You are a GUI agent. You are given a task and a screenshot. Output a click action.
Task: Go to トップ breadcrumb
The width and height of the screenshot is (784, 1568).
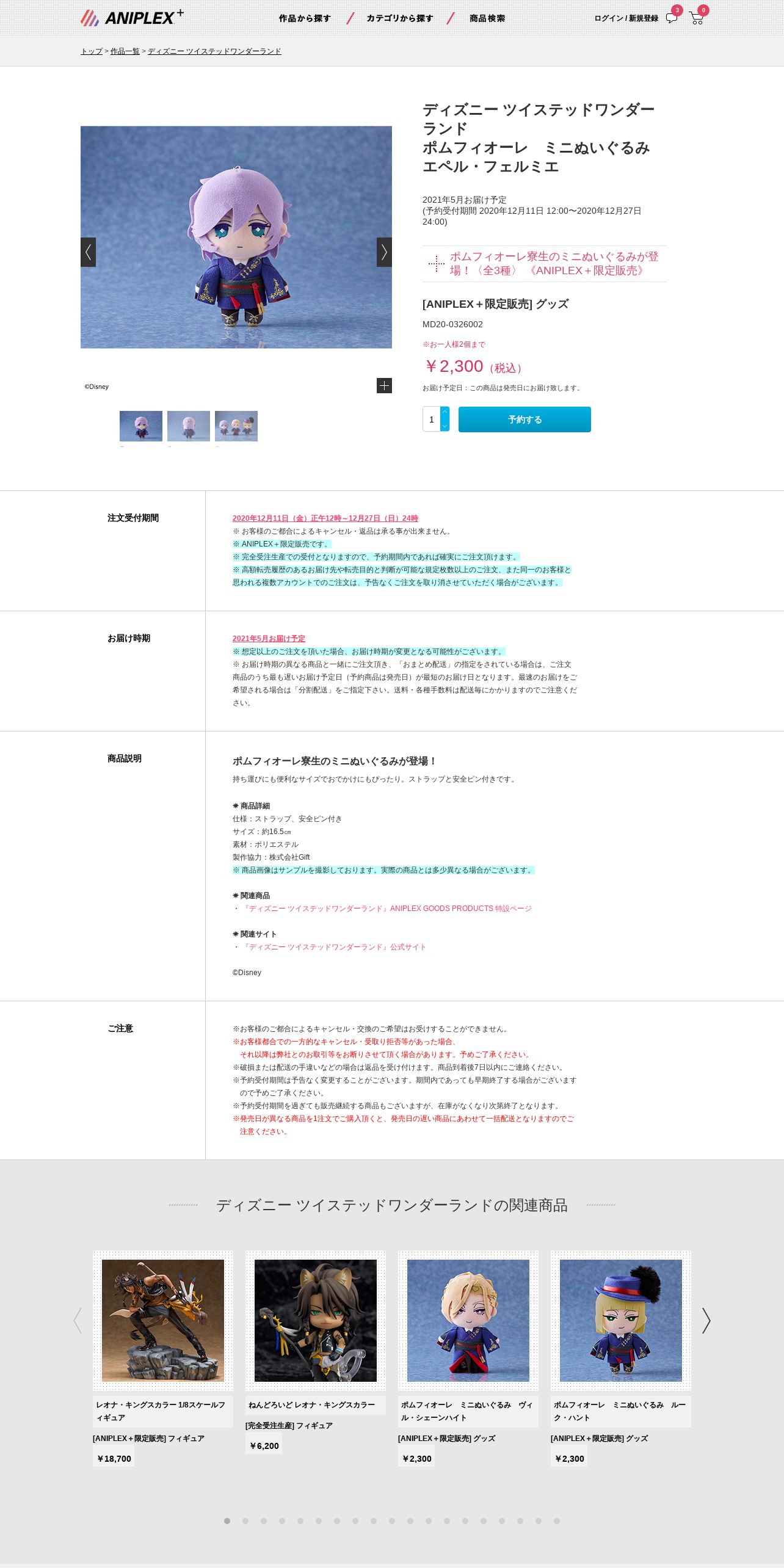click(92, 51)
